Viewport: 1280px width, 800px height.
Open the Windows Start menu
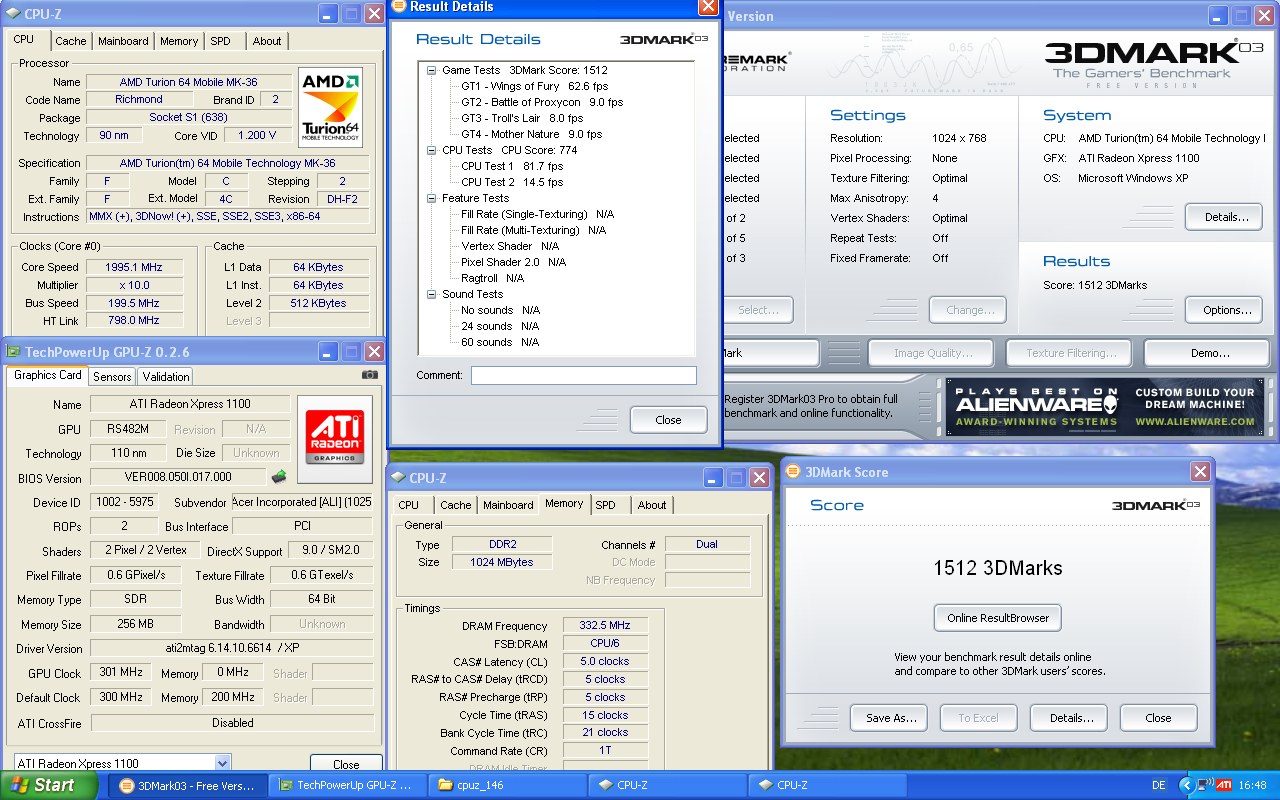click(48, 785)
